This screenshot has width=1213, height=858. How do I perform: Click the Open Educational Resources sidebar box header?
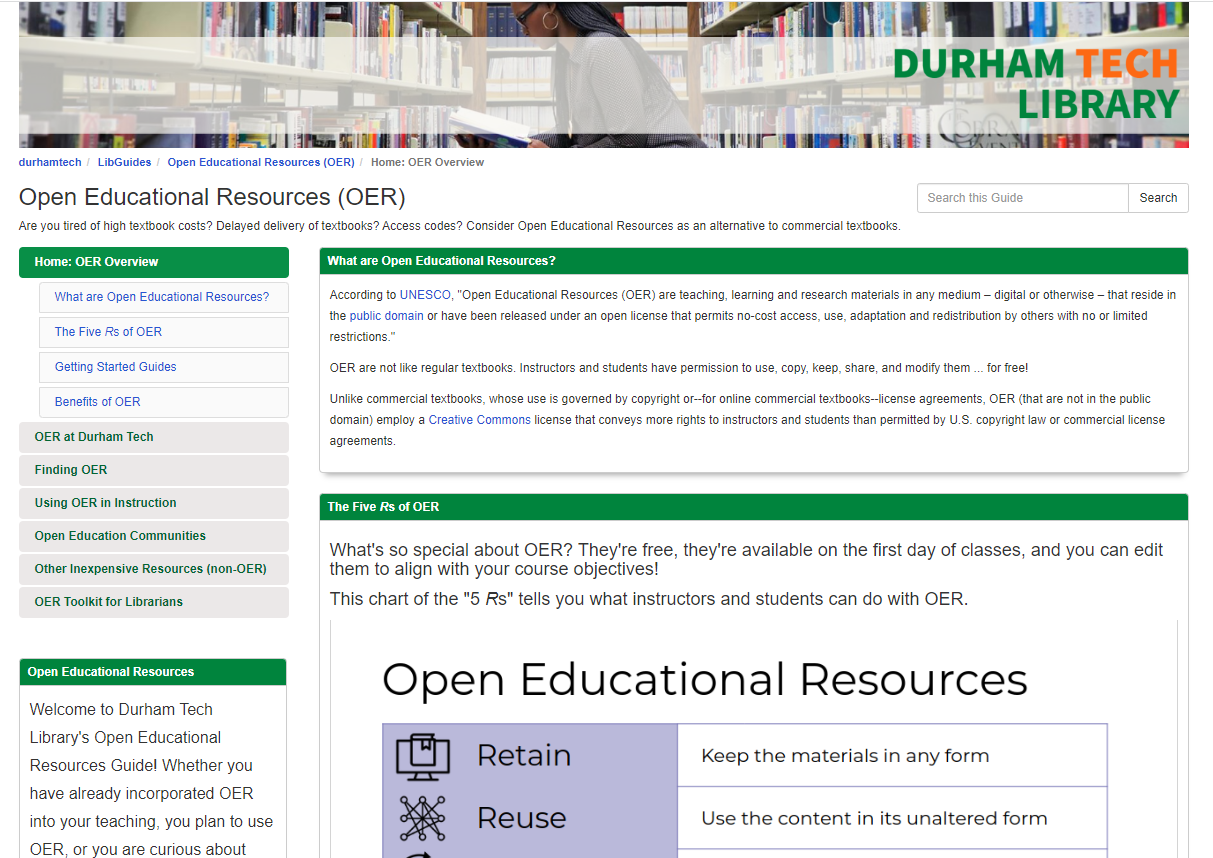click(x=153, y=672)
